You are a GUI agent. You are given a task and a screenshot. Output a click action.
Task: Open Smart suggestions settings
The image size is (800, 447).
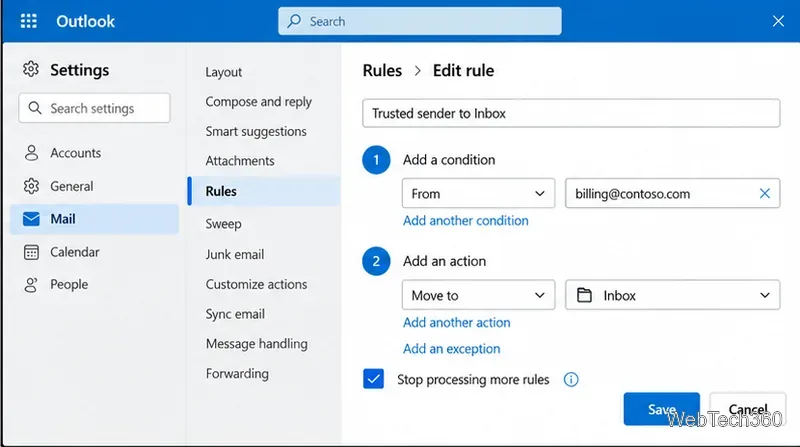[256, 131]
